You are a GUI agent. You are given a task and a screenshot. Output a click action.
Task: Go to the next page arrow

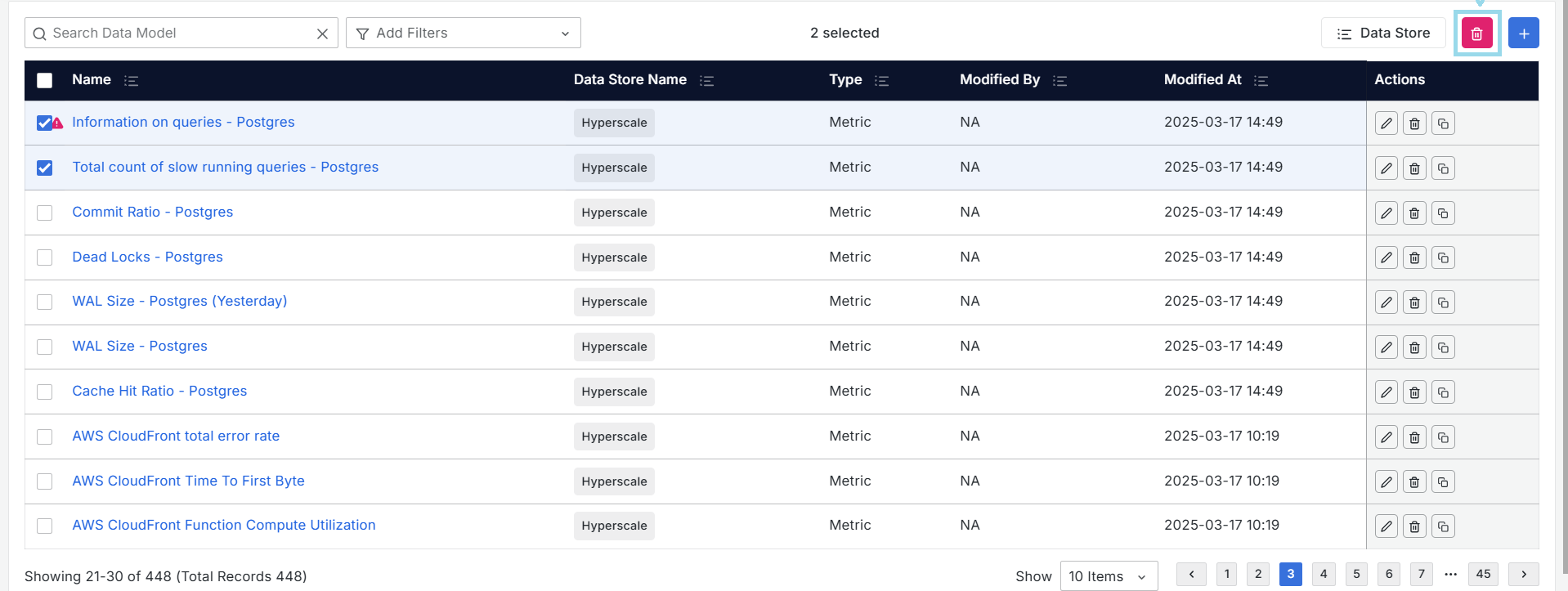[1523, 574]
